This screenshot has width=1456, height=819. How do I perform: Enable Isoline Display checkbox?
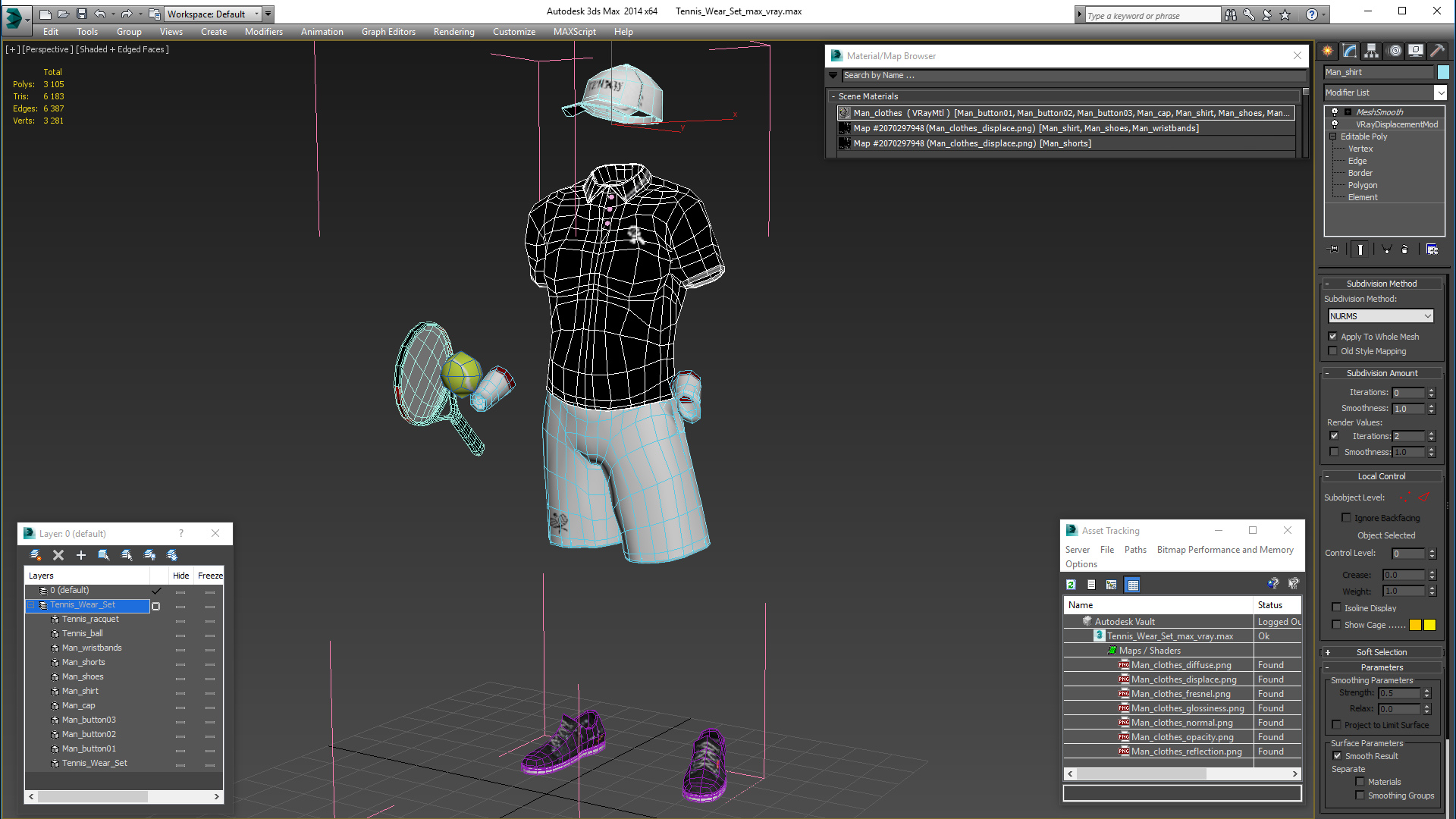(x=1336, y=607)
